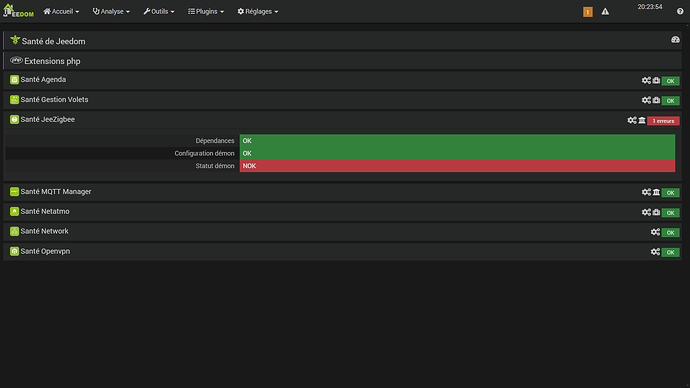Click the Jeedom logo in top bar
Viewport: 690px width, 388px height.
[18, 11]
